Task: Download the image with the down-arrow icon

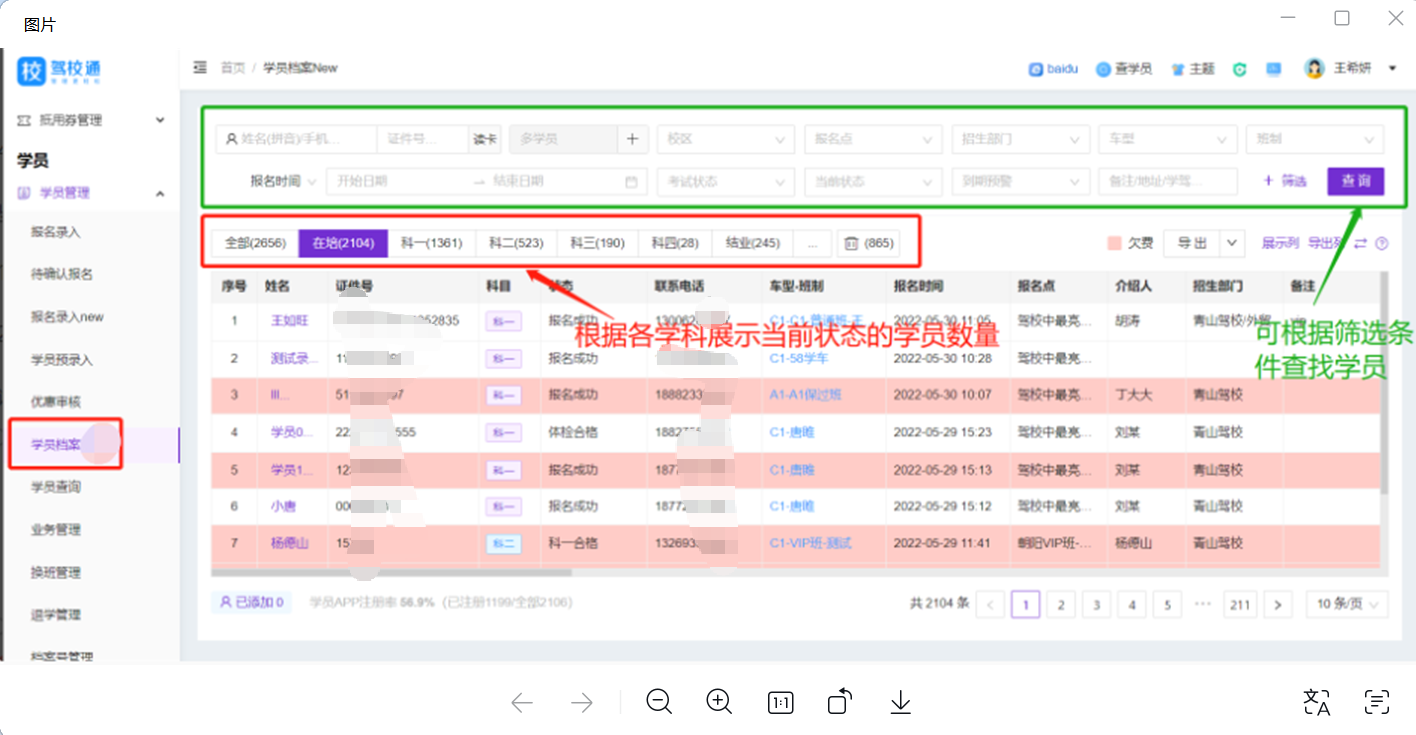Action: 900,702
